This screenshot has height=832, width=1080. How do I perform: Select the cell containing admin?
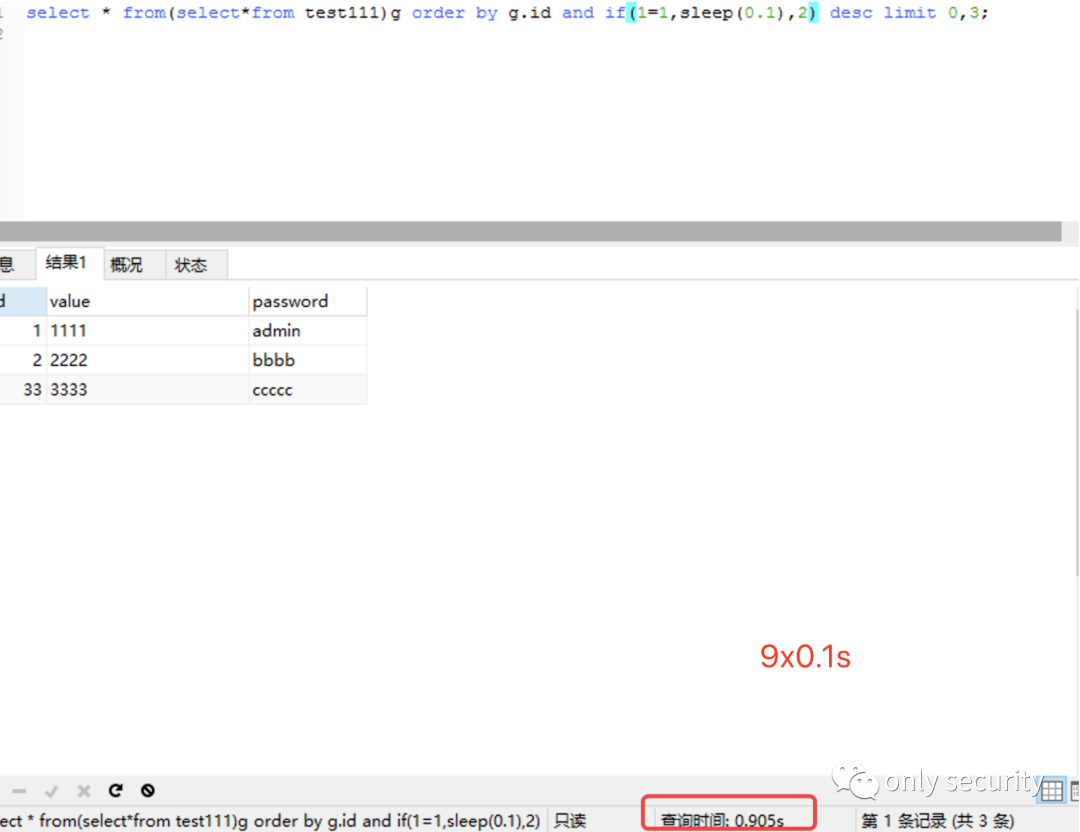pos(307,331)
